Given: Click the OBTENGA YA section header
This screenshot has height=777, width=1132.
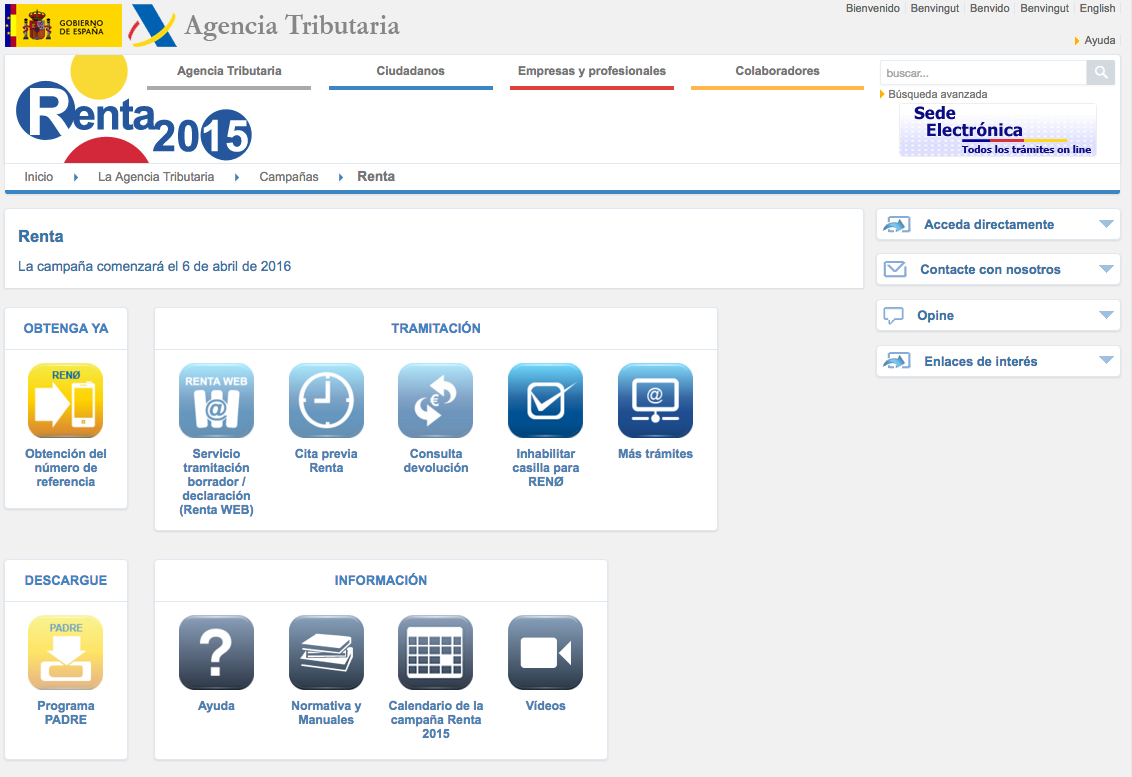Looking at the screenshot, I should [66, 329].
